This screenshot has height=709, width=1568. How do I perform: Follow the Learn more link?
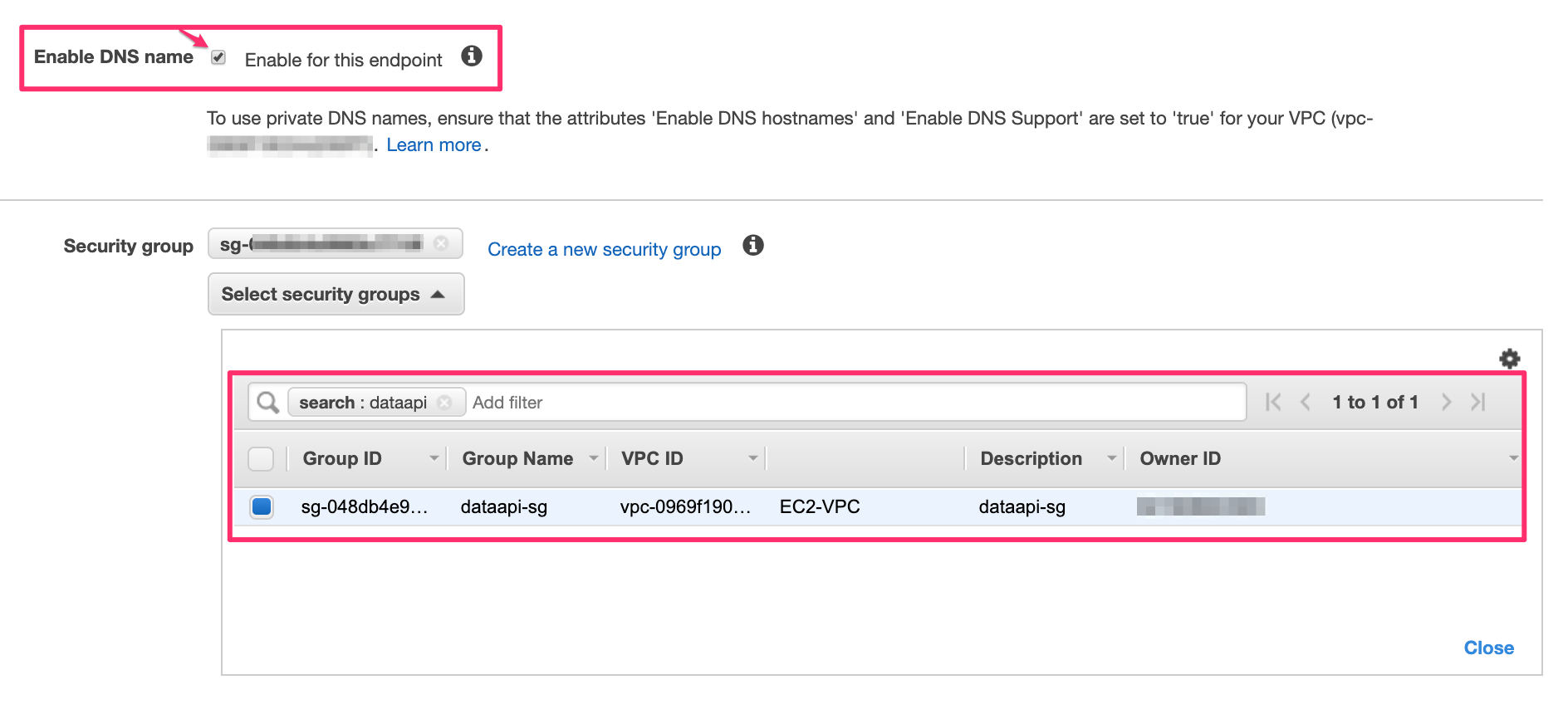434,144
